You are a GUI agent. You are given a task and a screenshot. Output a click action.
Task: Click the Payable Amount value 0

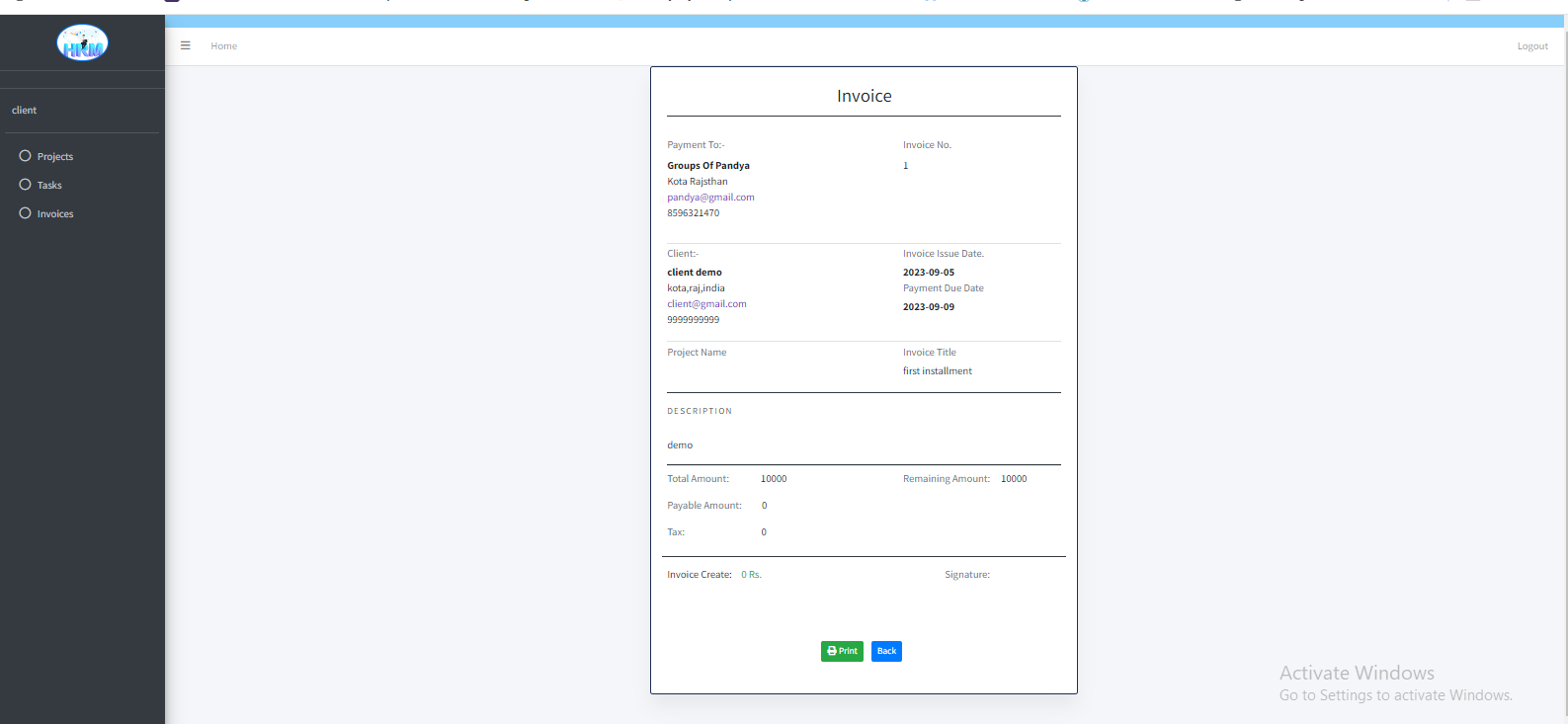coord(764,506)
